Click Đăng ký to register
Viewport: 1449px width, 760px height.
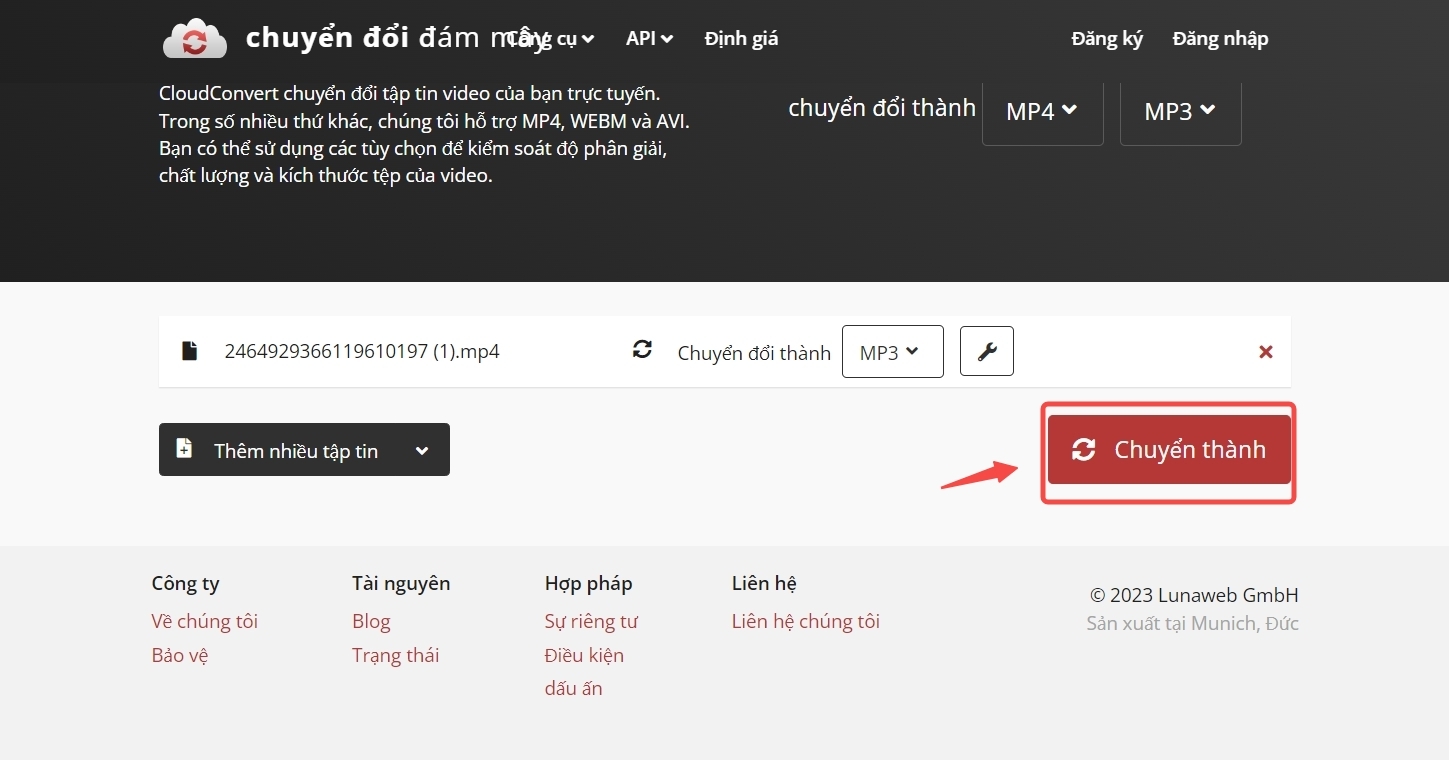1106,38
